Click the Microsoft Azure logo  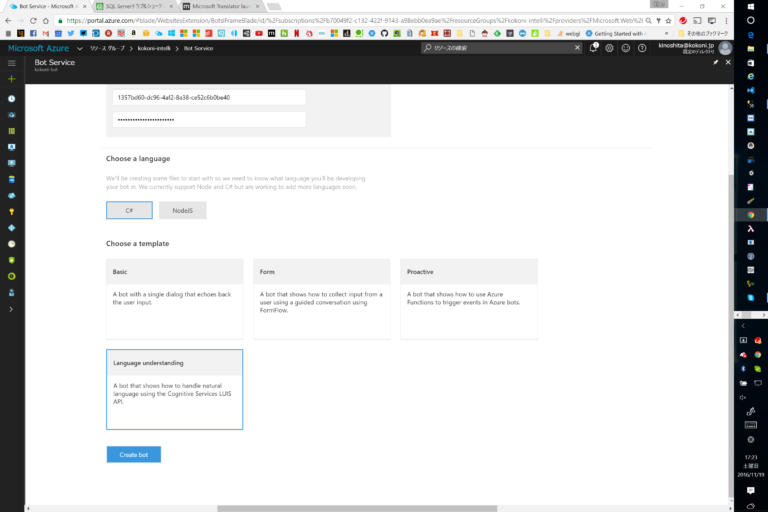pyautogui.click(x=38, y=48)
